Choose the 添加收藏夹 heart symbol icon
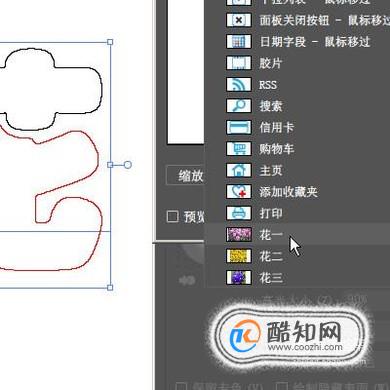 tap(239, 192)
